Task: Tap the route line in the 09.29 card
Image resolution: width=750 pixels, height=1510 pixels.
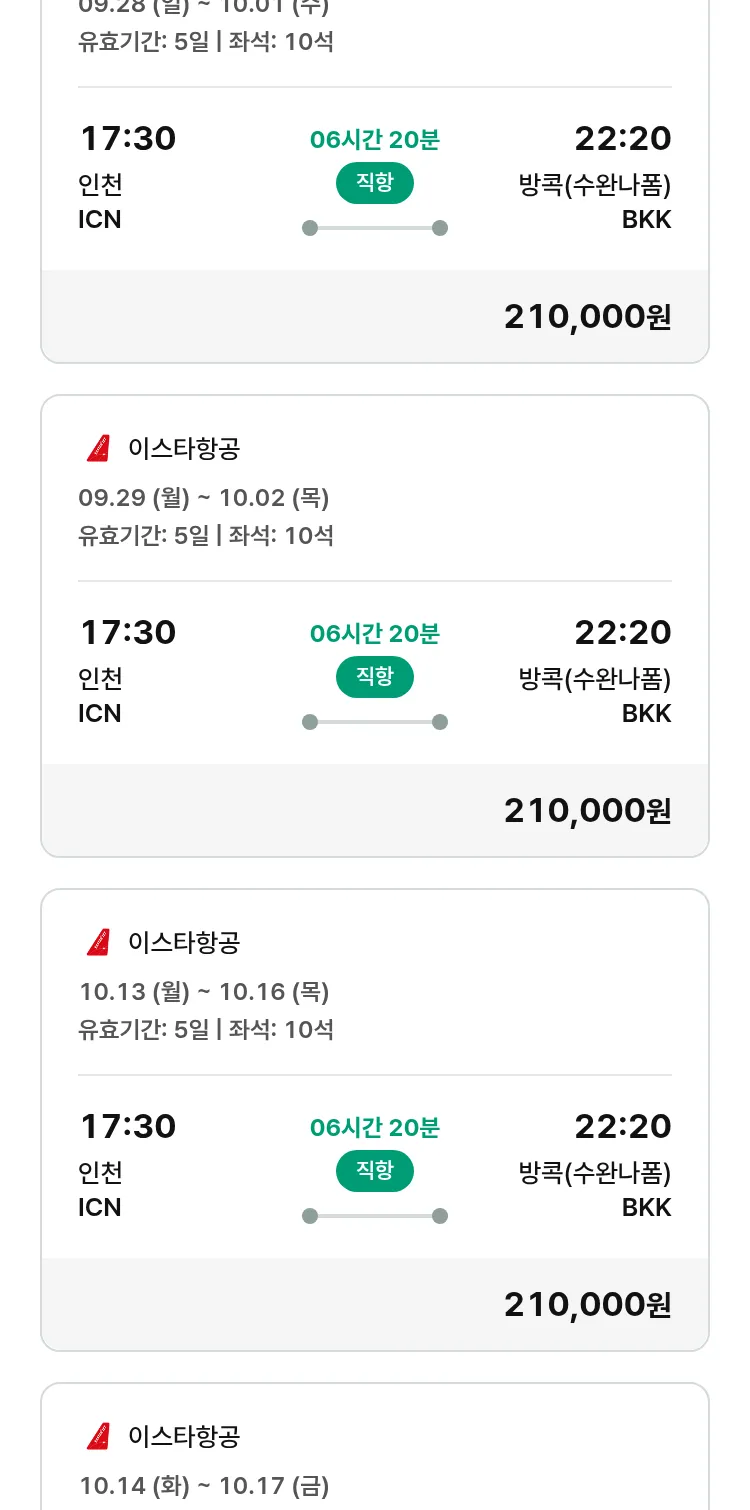Action: pyautogui.click(x=375, y=722)
